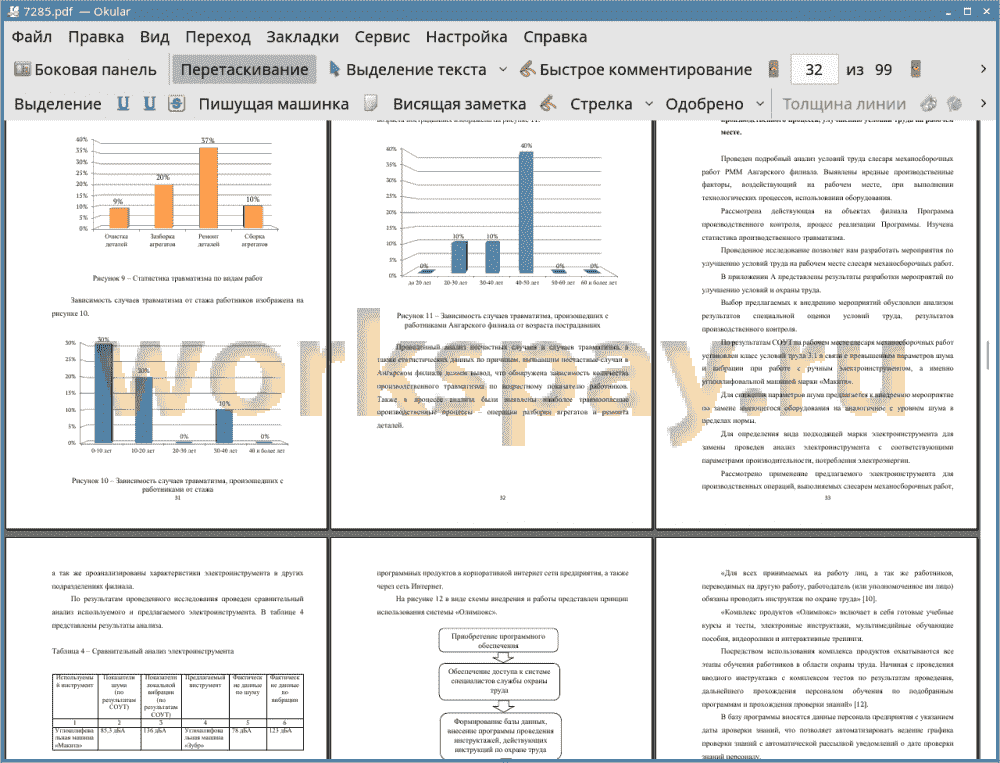Image resolution: width=1000 pixels, height=763 pixels.
Task: Click the 40% bar in the Рисунок 11 chart
Action: (526, 212)
